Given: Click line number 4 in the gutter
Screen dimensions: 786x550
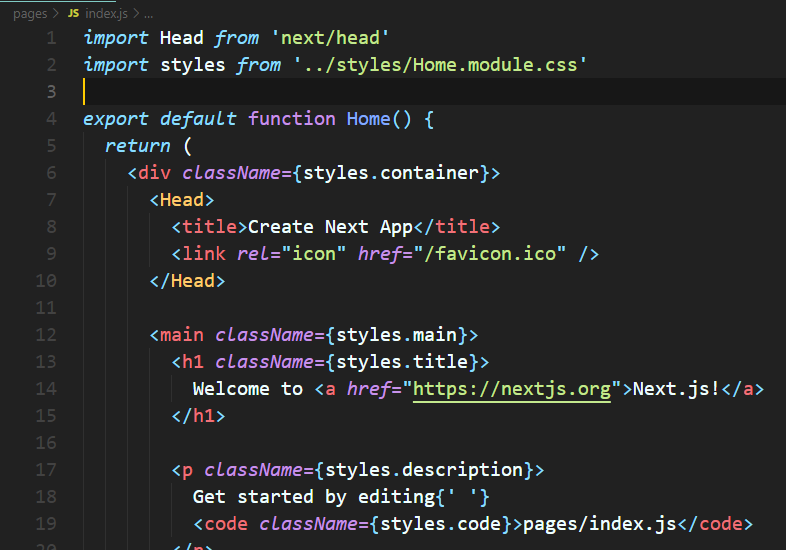Looking at the screenshot, I should 51,119.
